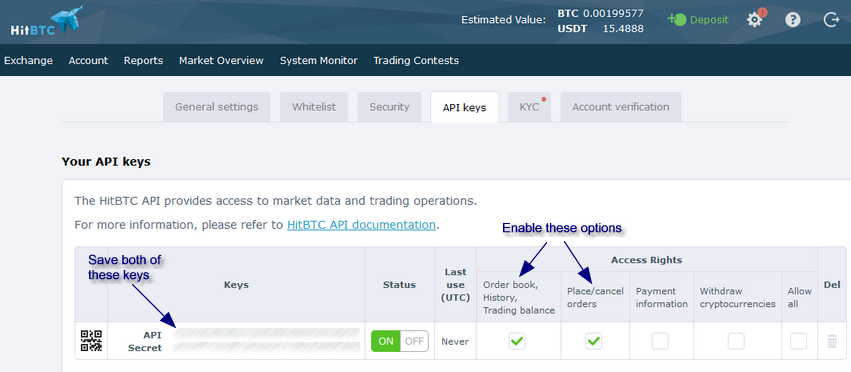This screenshot has height=372, width=851.
Task: Click the 'Status' column header
Action: point(399,285)
